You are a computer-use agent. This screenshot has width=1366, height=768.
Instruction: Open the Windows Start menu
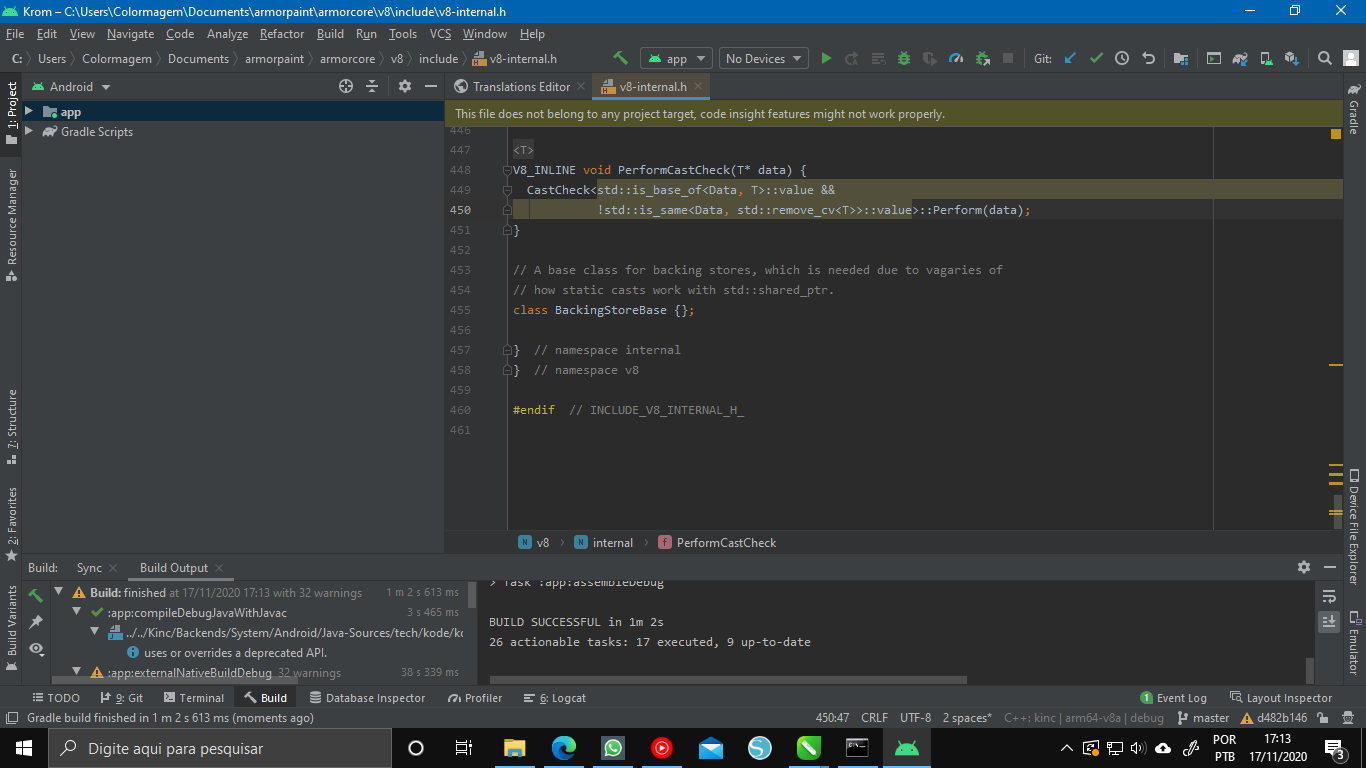23,748
